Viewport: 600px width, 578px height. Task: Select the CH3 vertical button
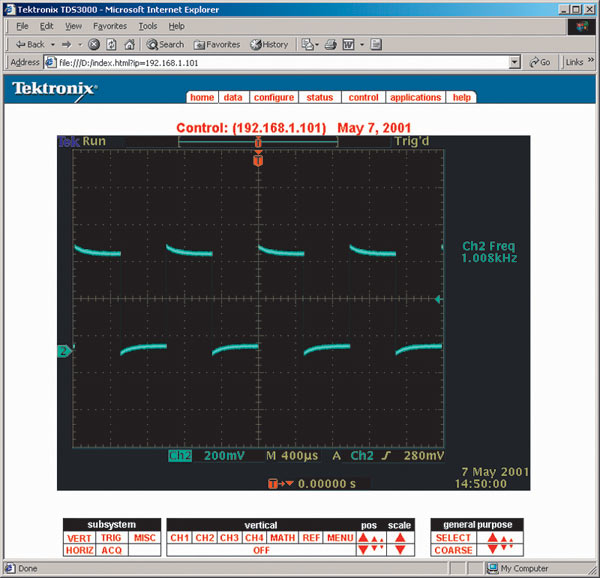(229, 538)
